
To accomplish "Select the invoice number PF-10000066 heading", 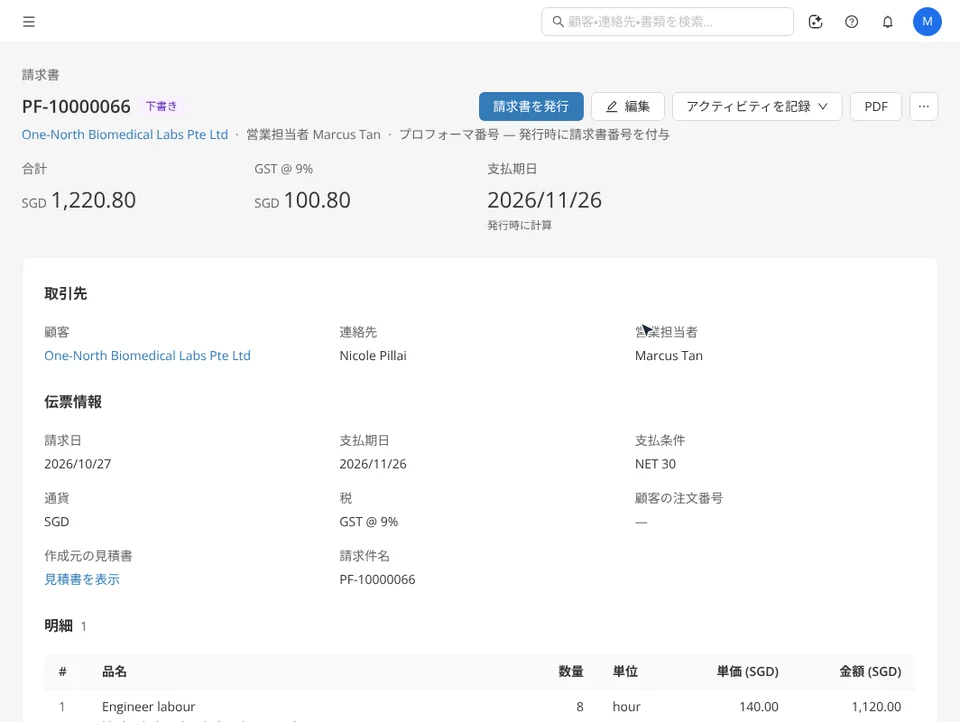I will tap(77, 107).
